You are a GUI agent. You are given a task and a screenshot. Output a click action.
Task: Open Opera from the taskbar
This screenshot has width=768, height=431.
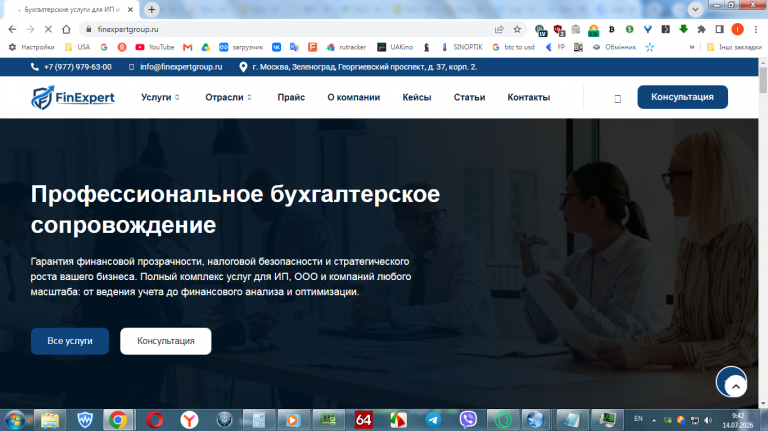pos(154,420)
